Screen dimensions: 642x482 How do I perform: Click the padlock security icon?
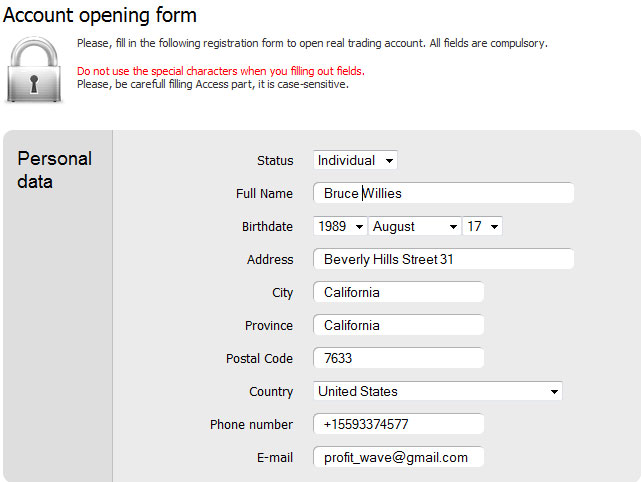pyautogui.click(x=34, y=70)
